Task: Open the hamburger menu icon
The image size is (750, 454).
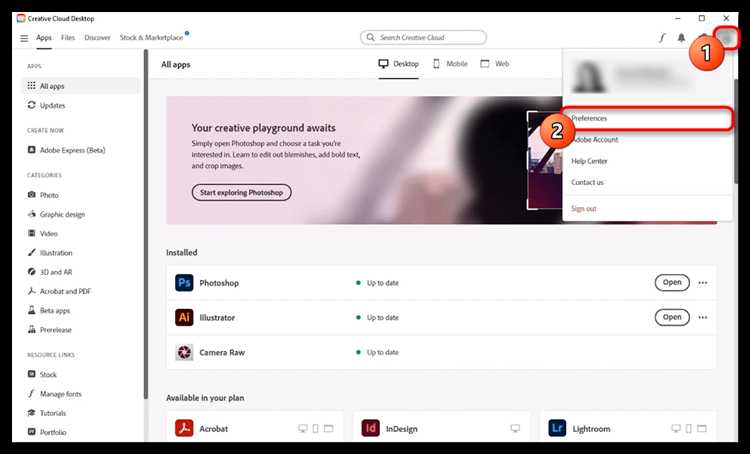Action: click(24, 38)
